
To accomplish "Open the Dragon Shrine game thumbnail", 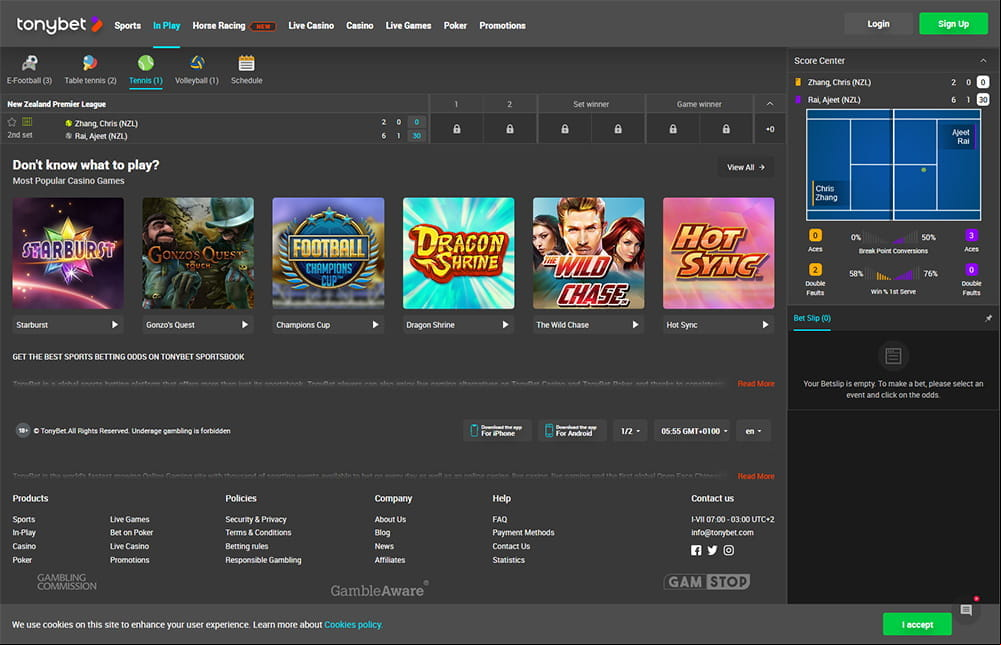I will tap(458, 253).
